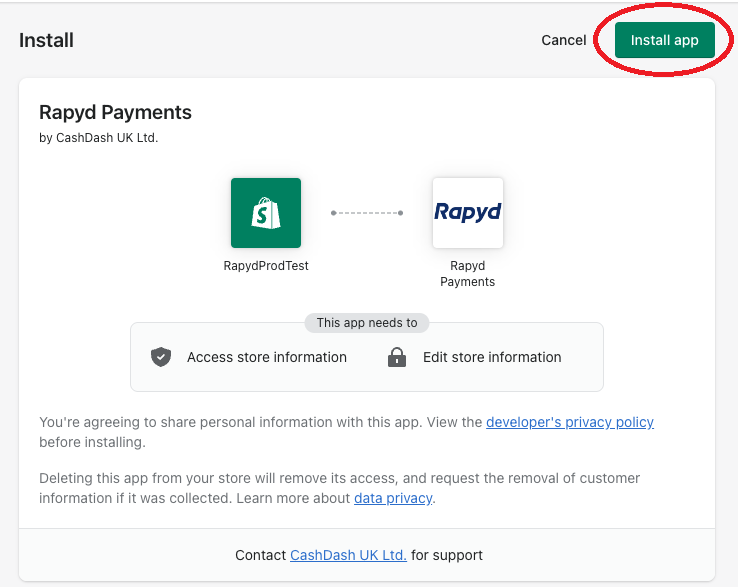Click the green Install app button
This screenshot has height=587, width=738.
coord(664,40)
